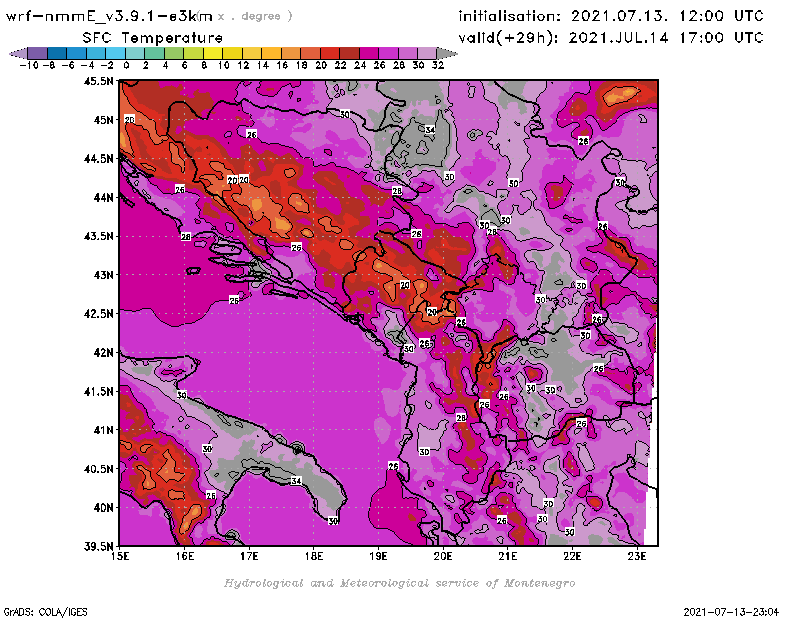Click the model name 'wrf-nmmE_v3.9.1-e3km' title

coord(109,16)
